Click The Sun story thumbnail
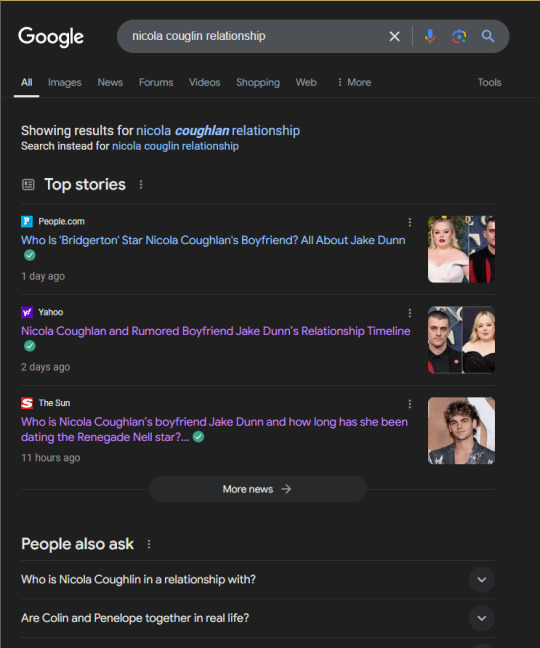 click(x=461, y=431)
